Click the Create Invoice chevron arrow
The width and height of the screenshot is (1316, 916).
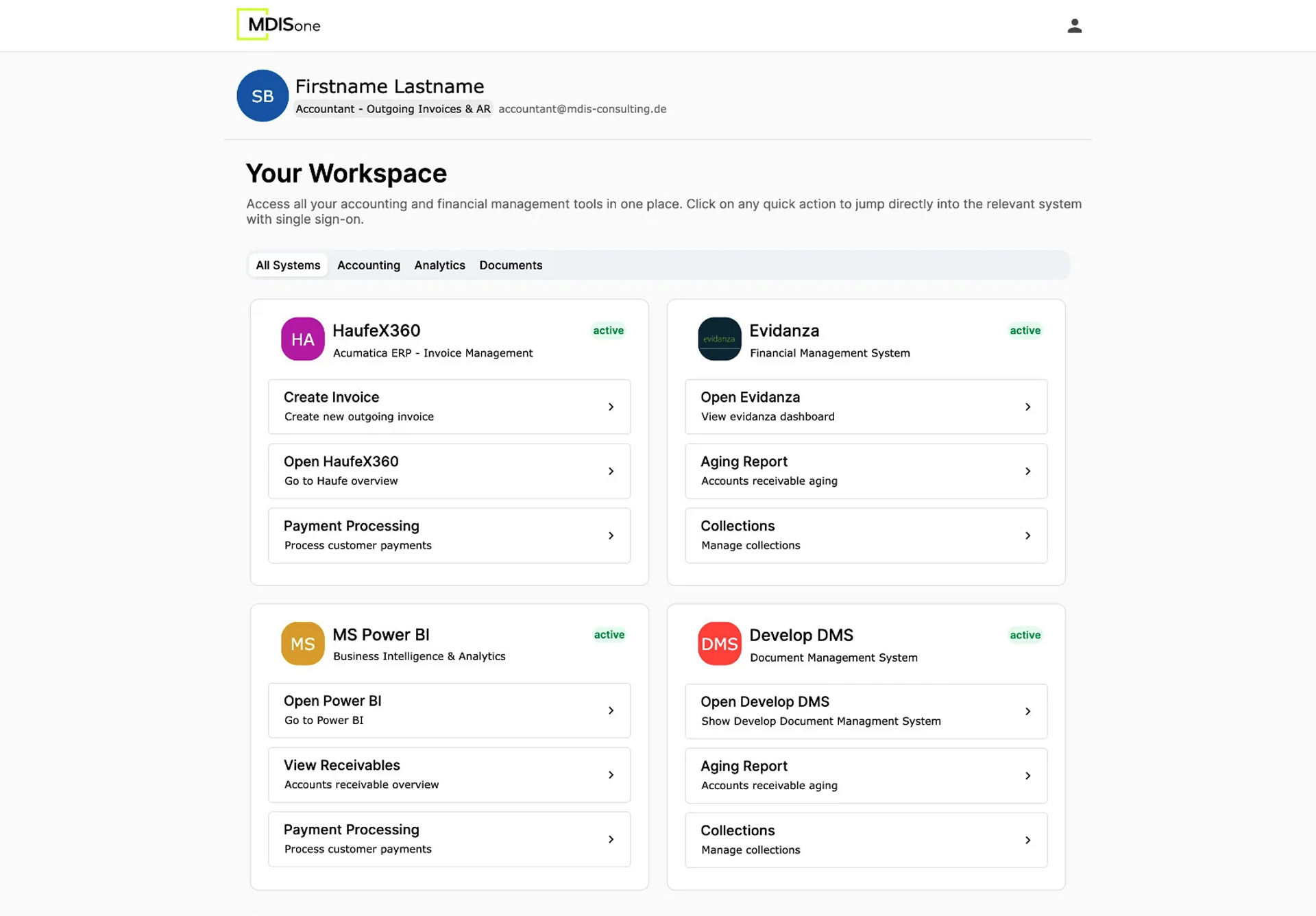coord(611,407)
